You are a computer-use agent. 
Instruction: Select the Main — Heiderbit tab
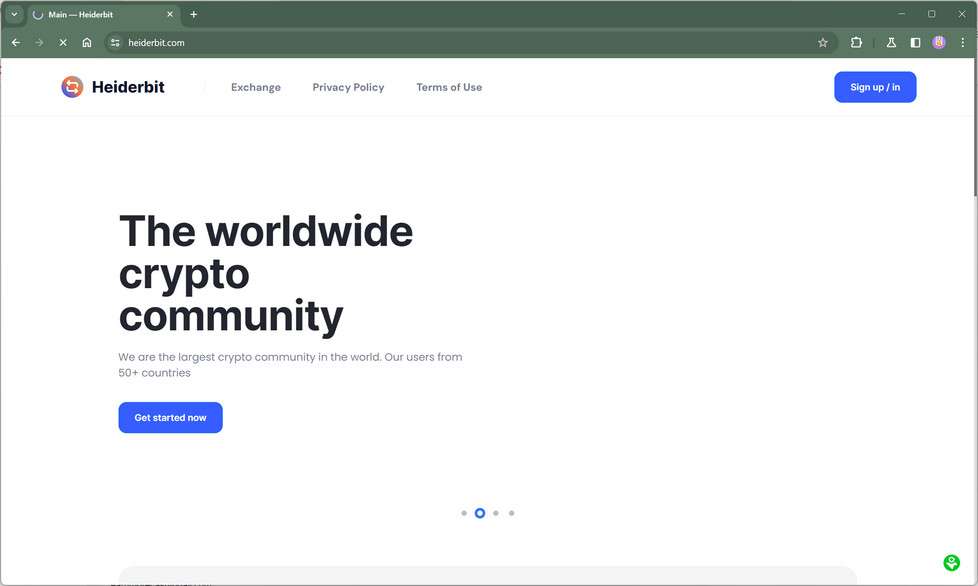pos(104,14)
